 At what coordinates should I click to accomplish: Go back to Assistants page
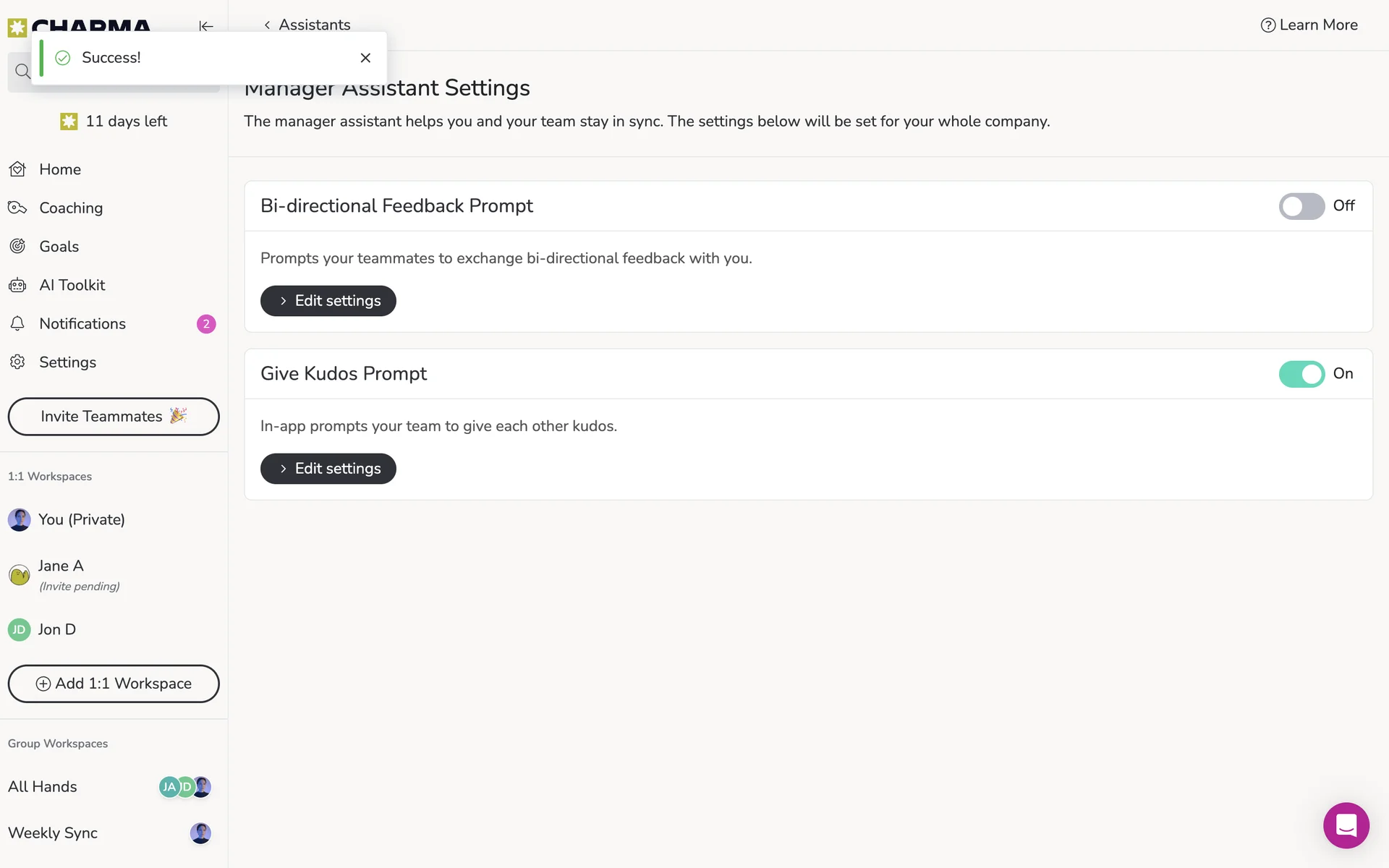[307, 25]
